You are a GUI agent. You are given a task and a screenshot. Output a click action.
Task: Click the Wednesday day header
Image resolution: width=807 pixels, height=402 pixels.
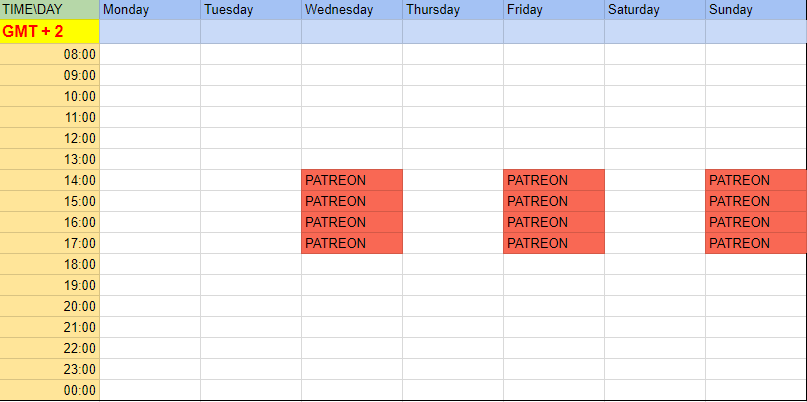pos(352,10)
